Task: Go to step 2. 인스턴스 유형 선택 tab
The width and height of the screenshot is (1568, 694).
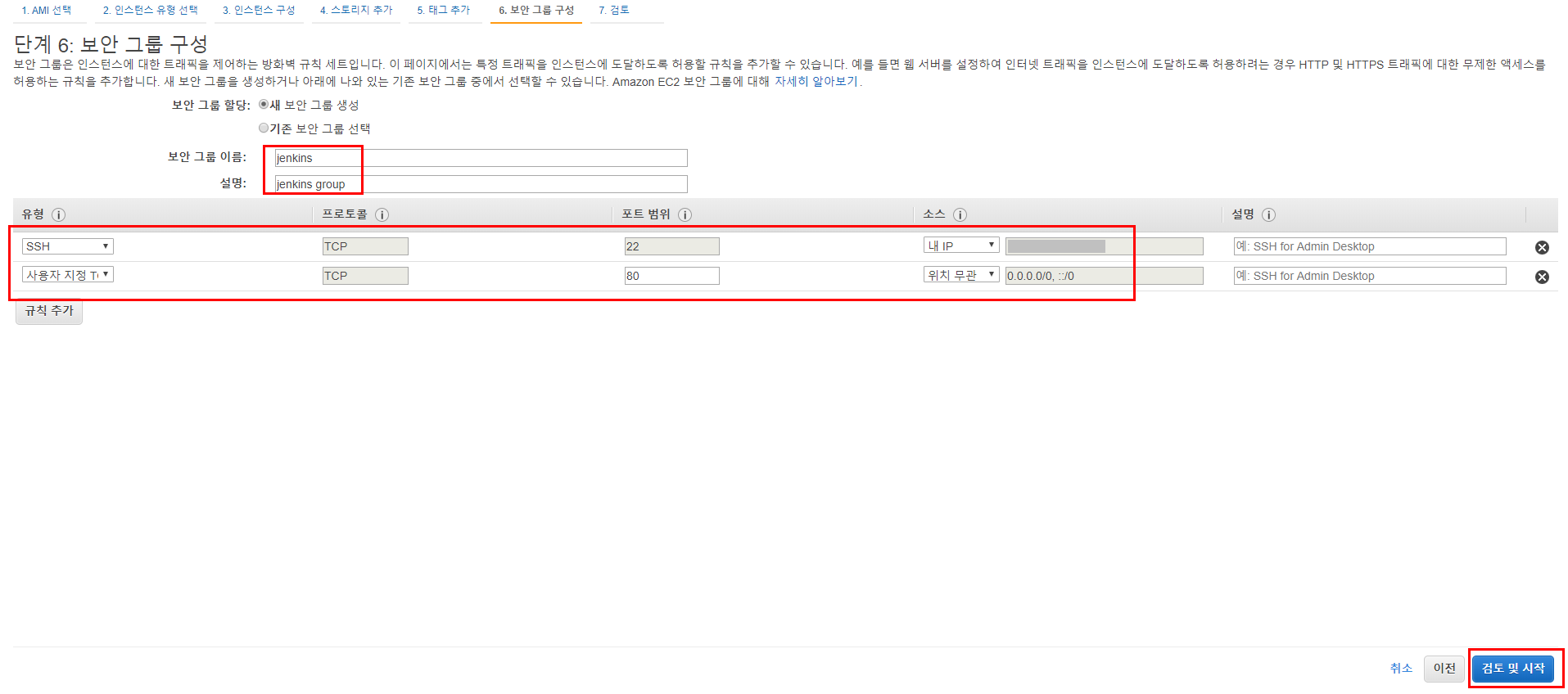Action: [151, 10]
